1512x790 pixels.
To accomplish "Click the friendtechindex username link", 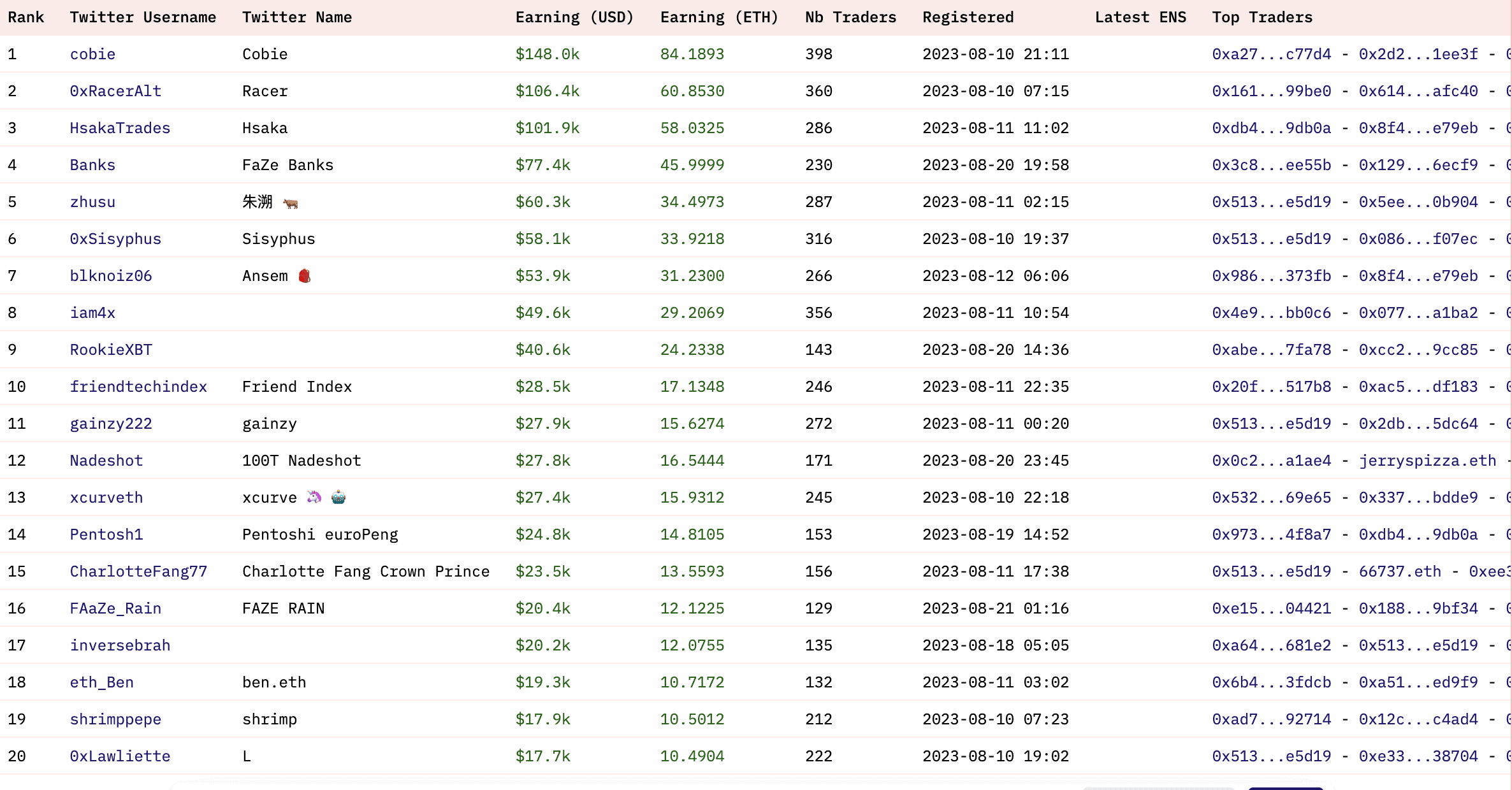I will 138,387.
